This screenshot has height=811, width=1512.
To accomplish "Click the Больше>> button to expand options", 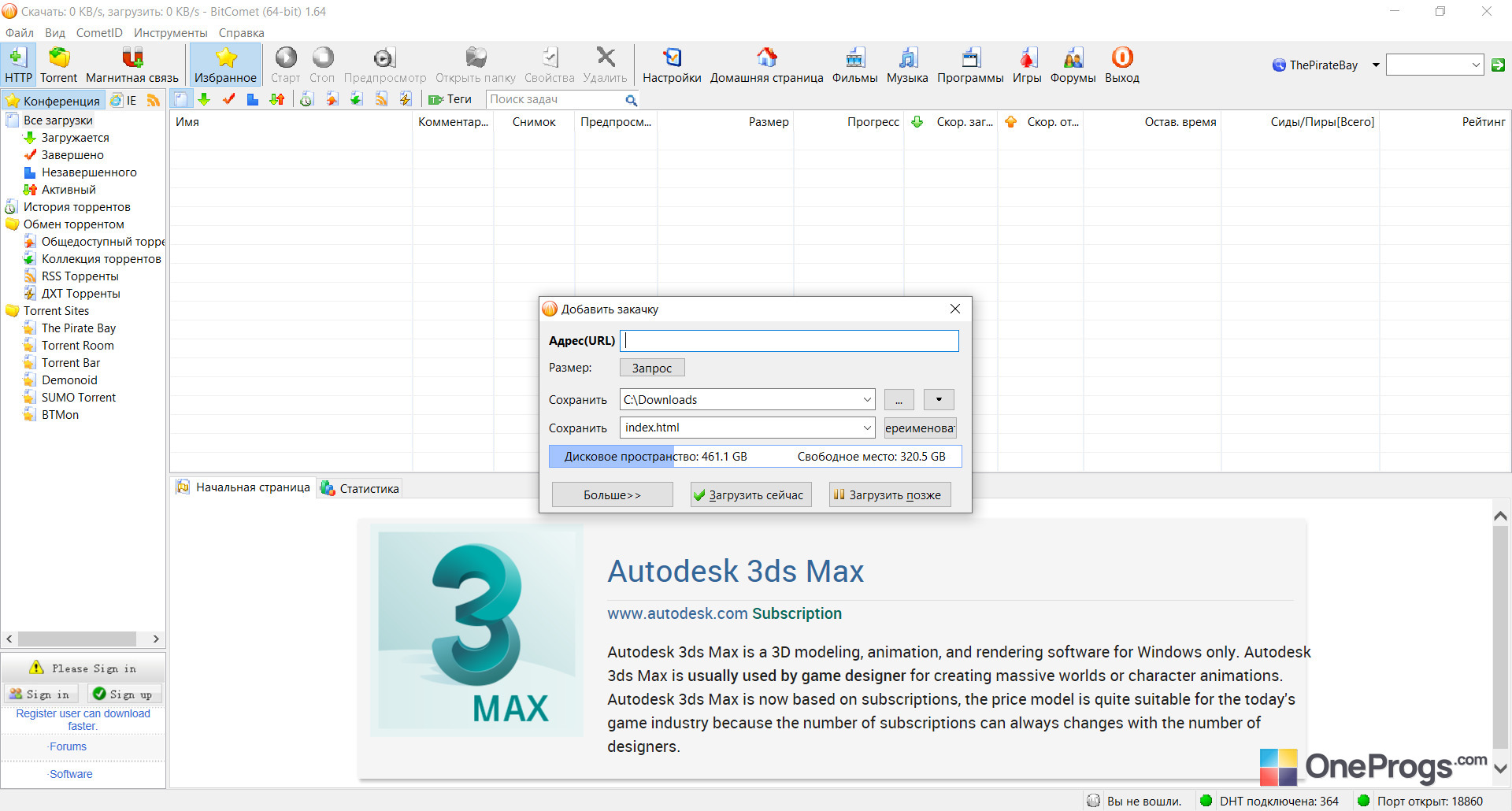I will click(612, 494).
